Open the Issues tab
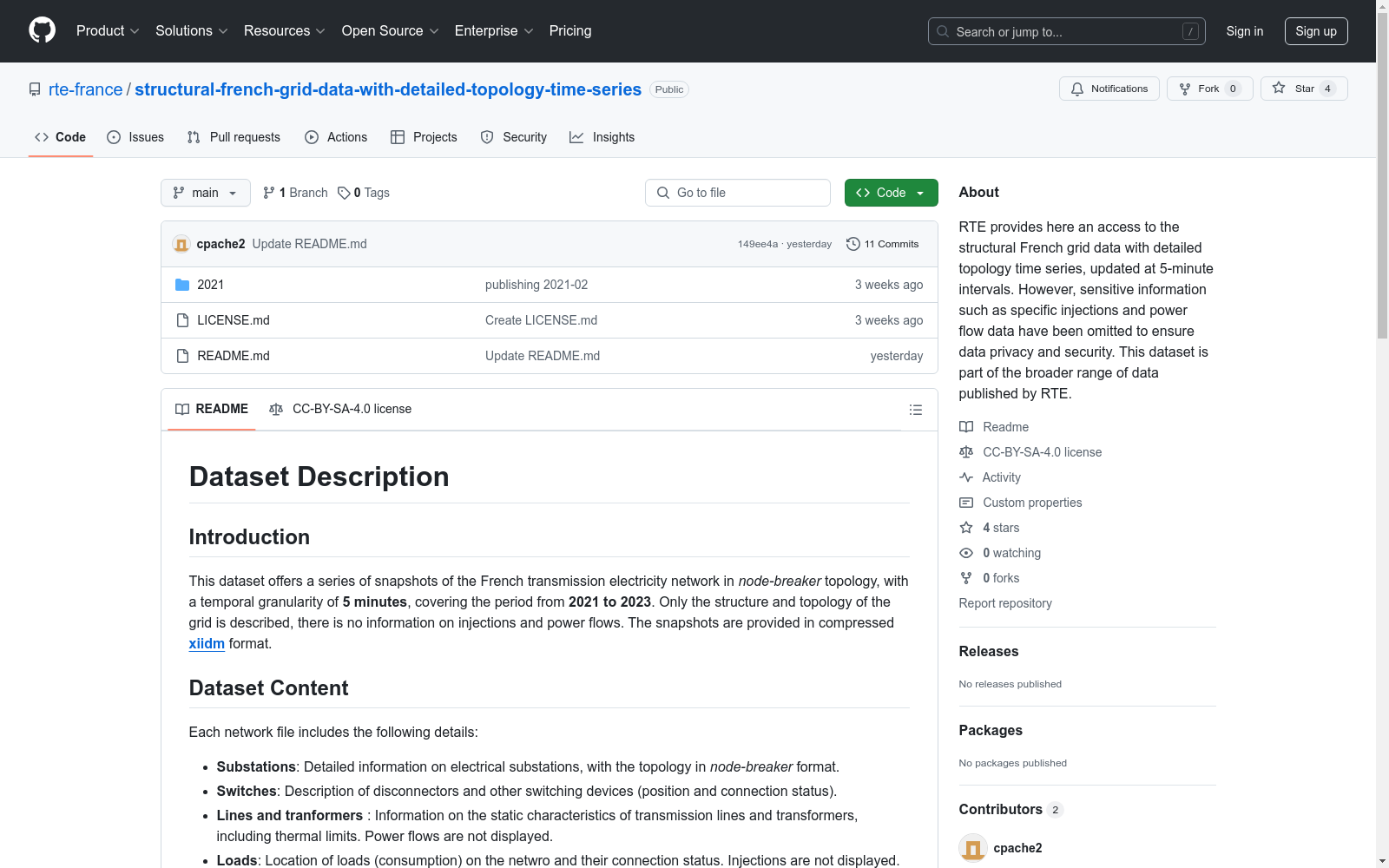 [x=135, y=137]
